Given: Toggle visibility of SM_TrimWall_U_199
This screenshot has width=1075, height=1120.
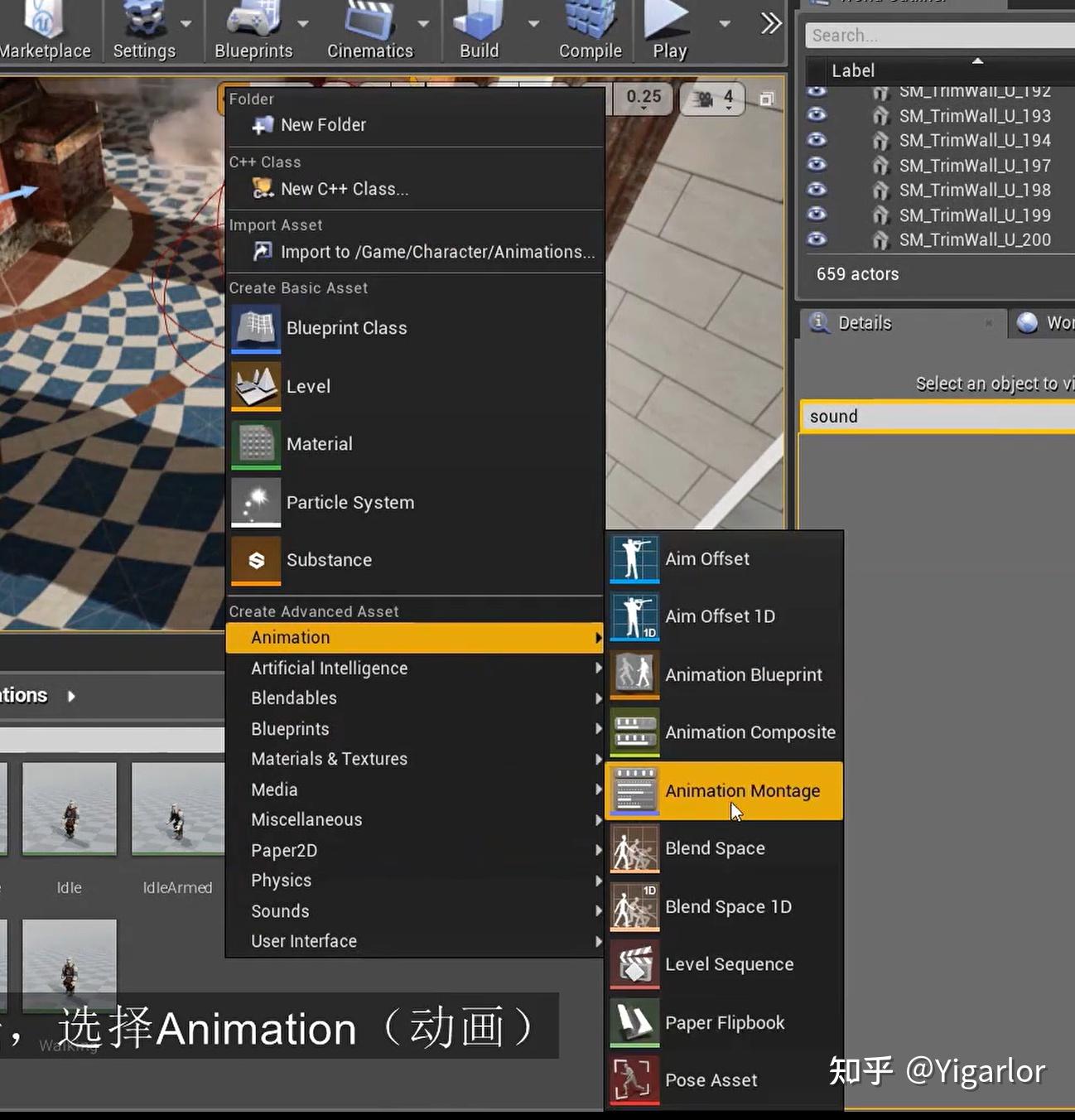Looking at the screenshot, I should (817, 215).
